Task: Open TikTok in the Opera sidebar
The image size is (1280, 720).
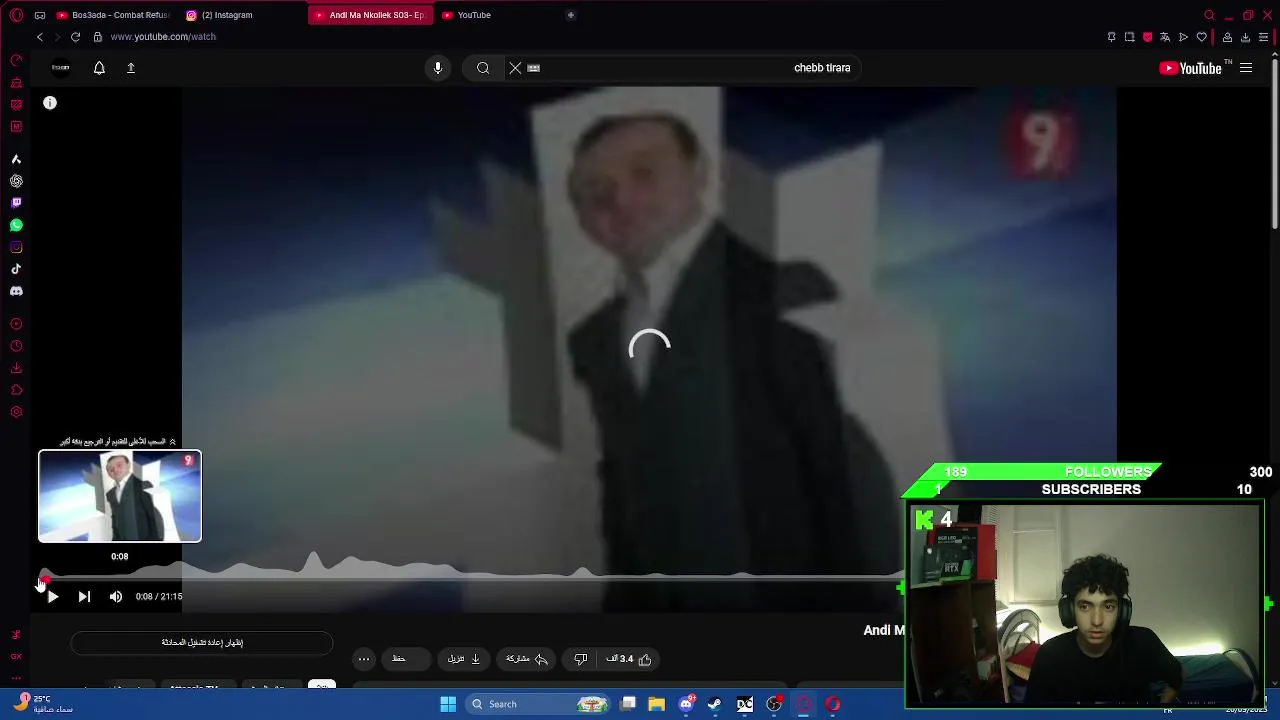Action: (16, 269)
